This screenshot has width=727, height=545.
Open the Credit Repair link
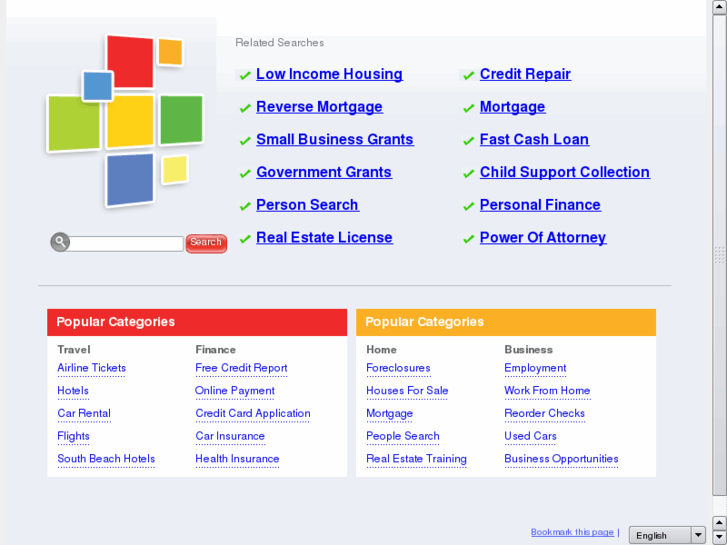(x=525, y=74)
